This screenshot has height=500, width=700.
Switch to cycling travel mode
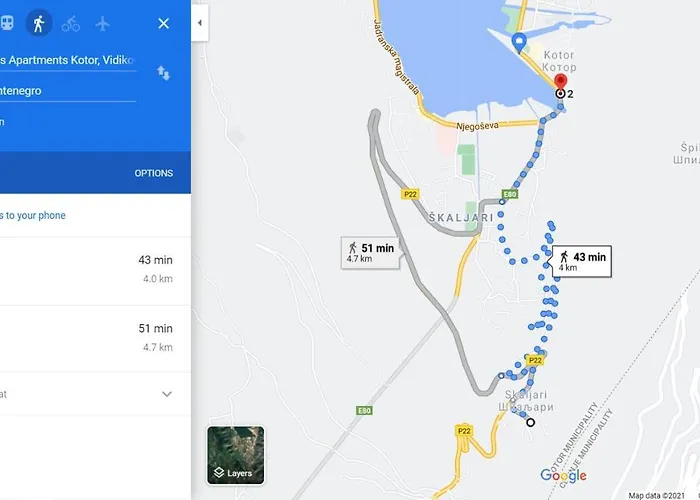(71, 24)
